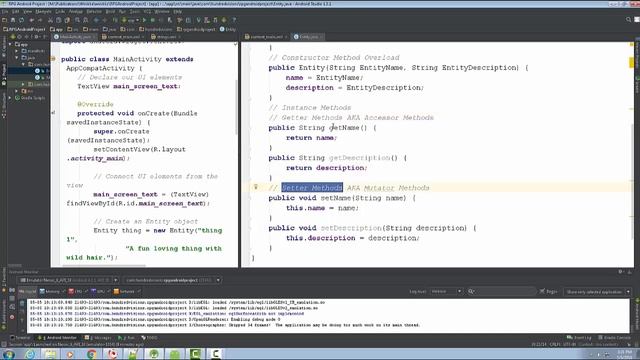The height and width of the screenshot is (360, 640).
Task: Click the highlighted 'Setter Methods' comment text
Action: pyautogui.click(x=312, y=188)
